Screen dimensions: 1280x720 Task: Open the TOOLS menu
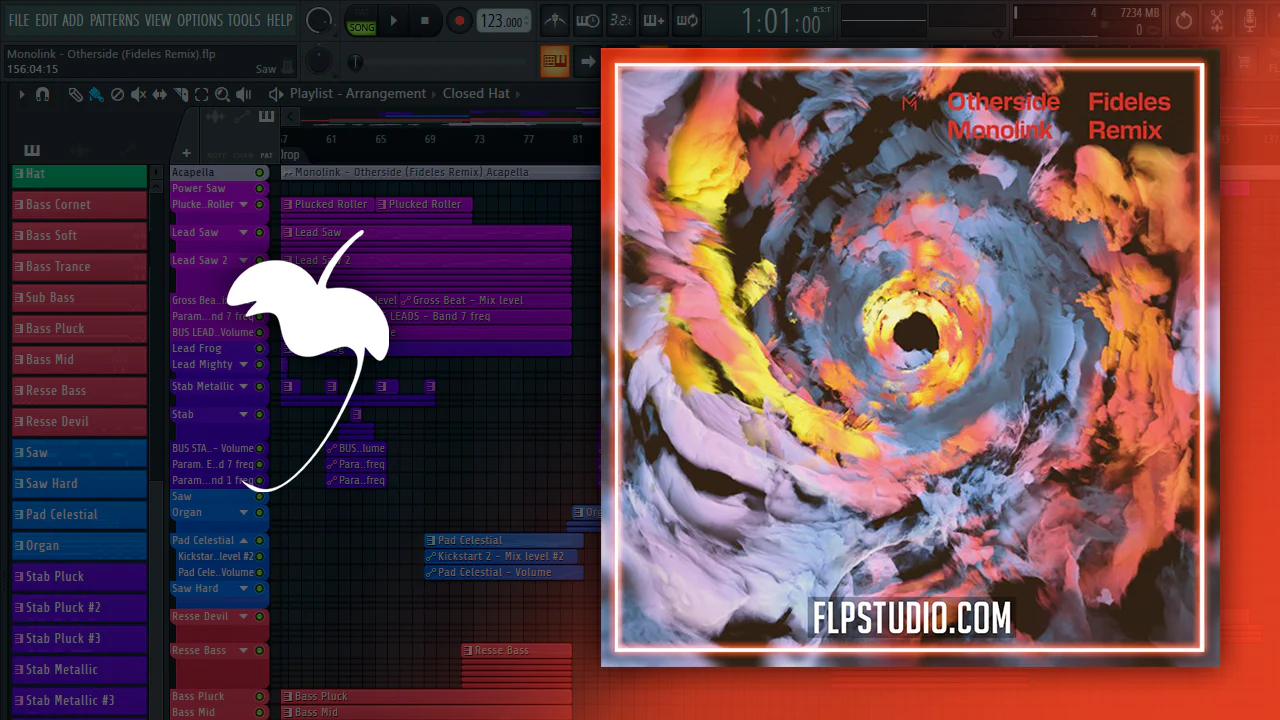pyautogui.click(x=245, y=20)
